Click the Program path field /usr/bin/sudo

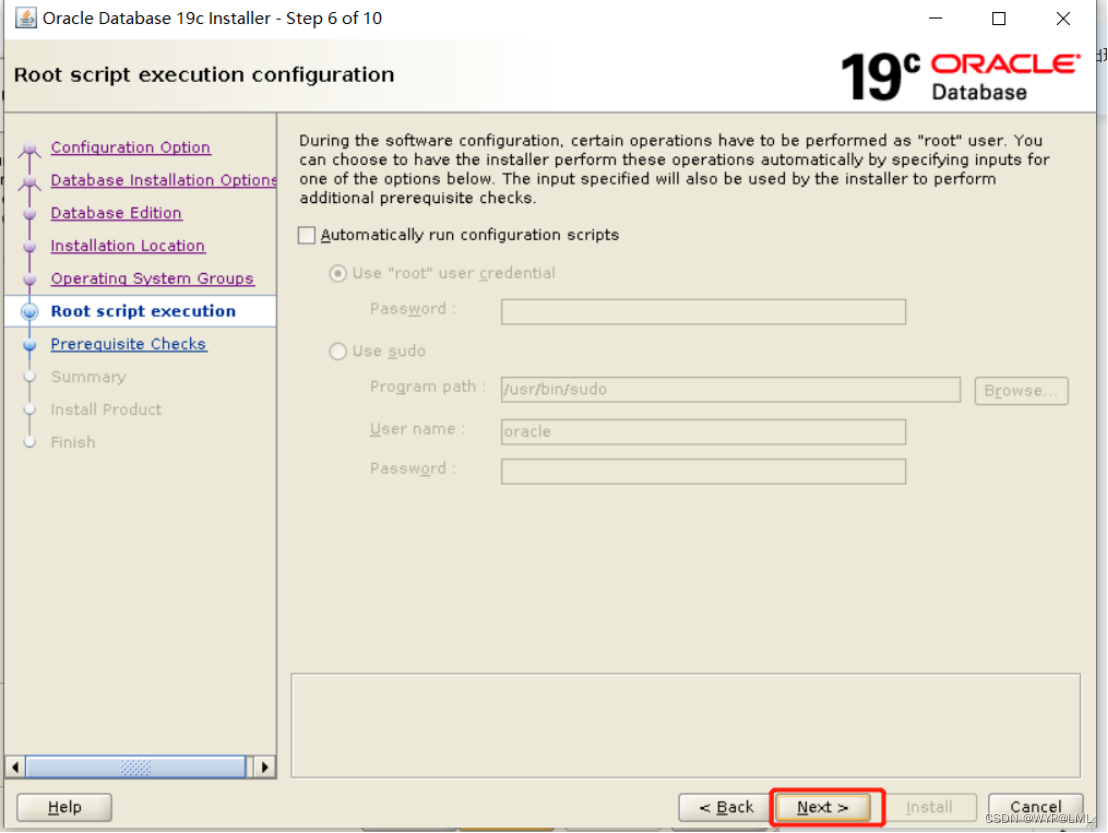[x=731, y=389]
